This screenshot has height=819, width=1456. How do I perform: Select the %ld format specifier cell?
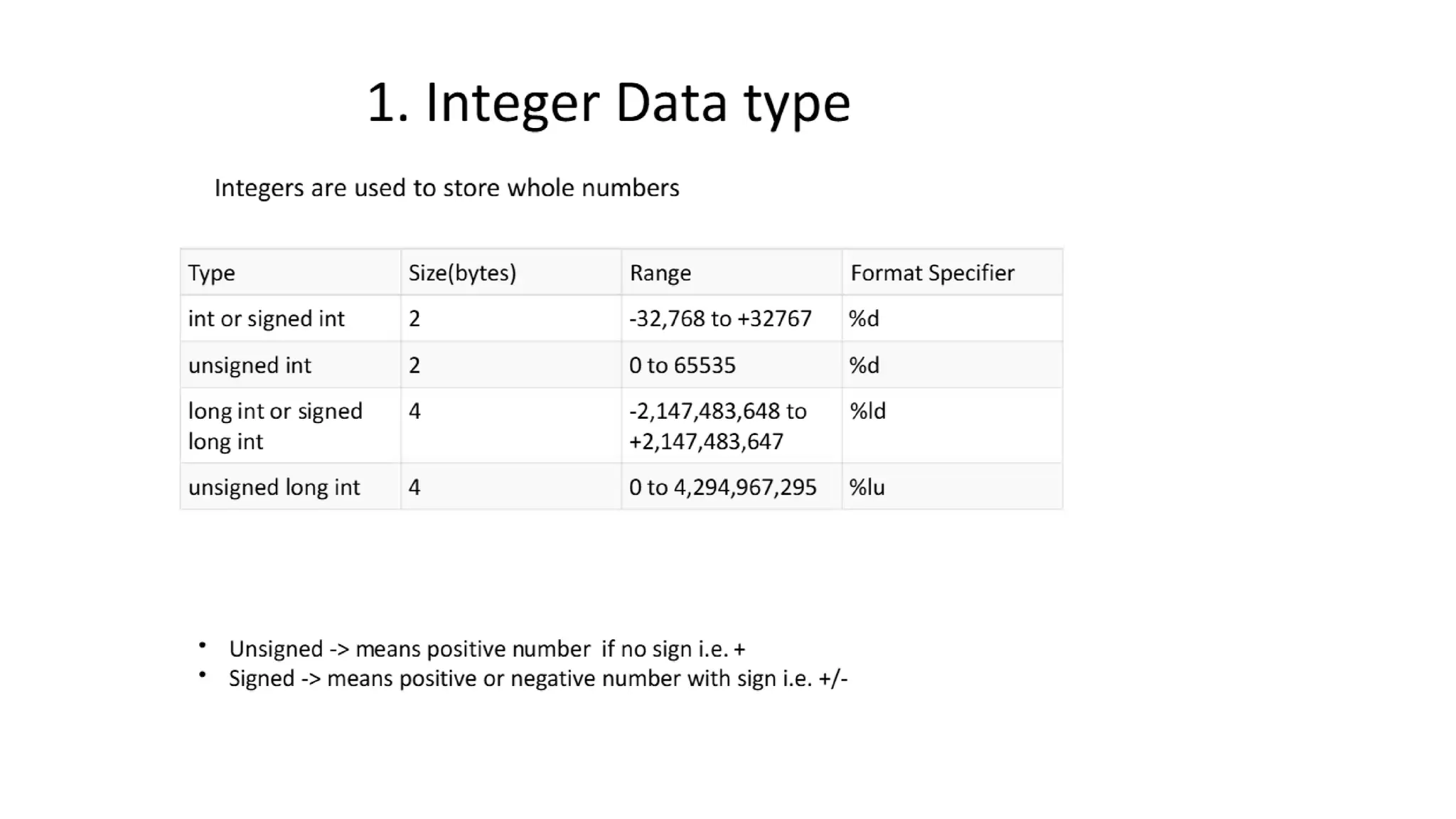click(x=953, y=426)
